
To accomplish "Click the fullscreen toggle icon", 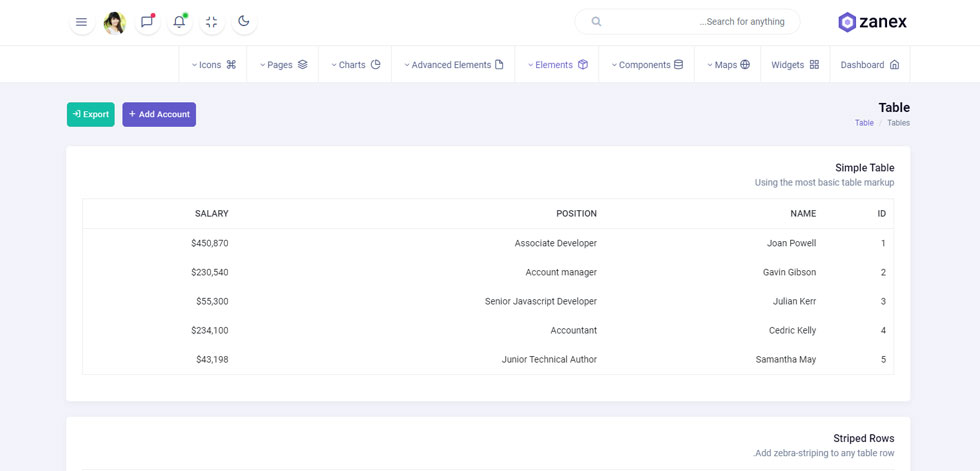I will [212, 22].
